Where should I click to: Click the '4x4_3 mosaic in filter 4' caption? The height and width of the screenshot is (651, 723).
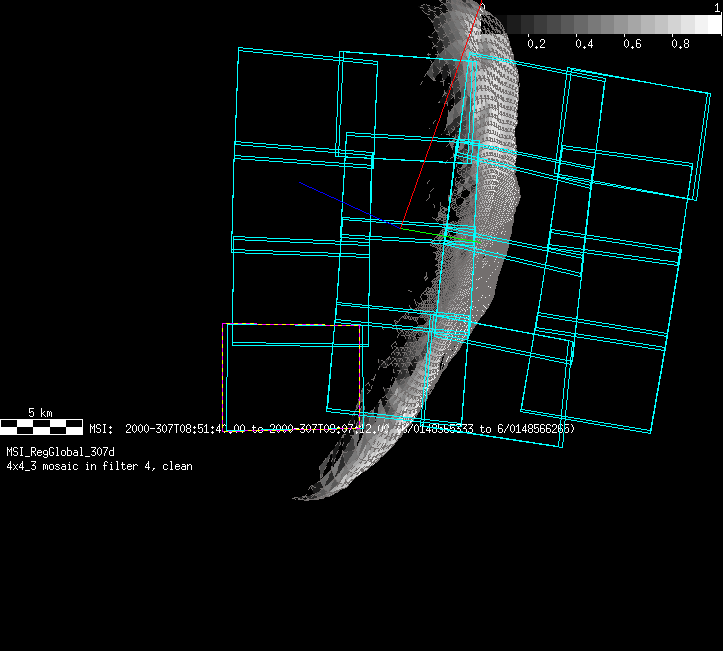tap(99, 466)
